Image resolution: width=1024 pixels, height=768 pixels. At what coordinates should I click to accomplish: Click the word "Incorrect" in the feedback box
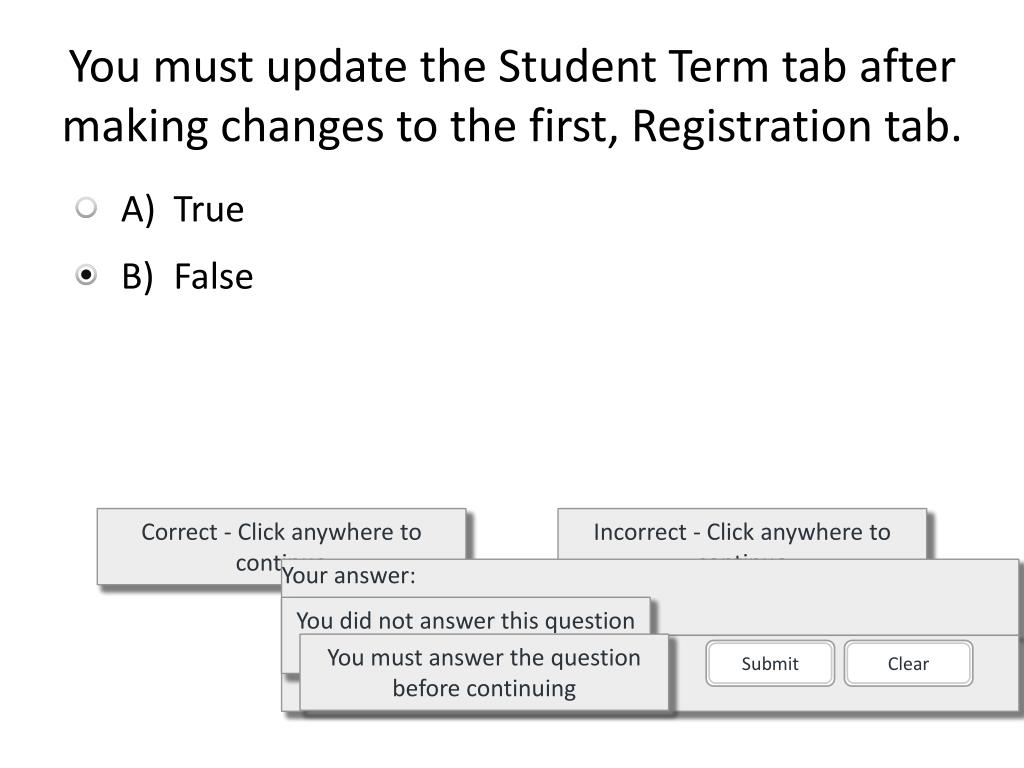pyautogui.click(x=639, y=532)
